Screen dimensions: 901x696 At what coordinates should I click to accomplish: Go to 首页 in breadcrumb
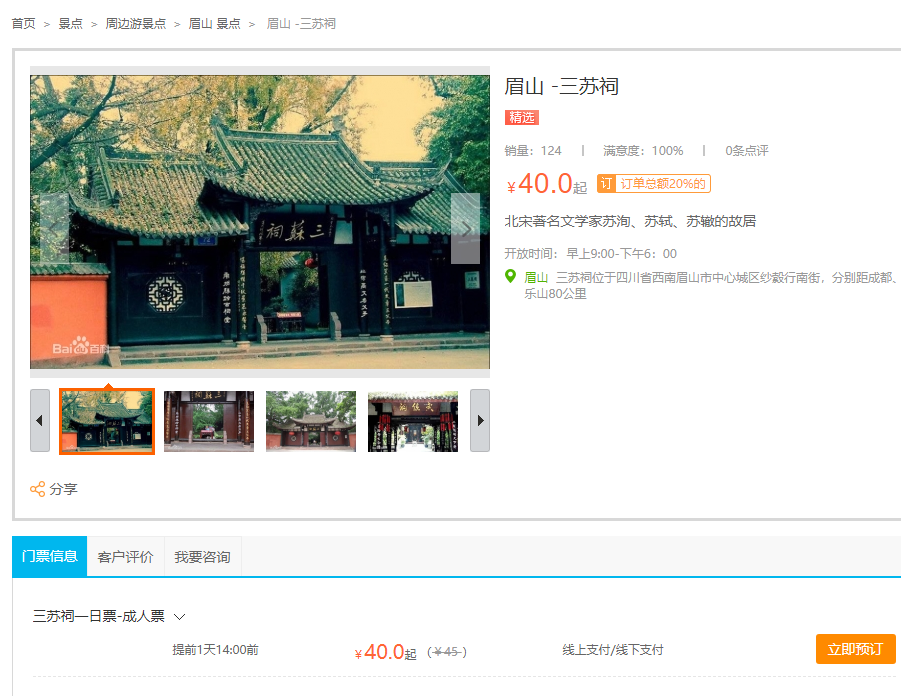coord(24,23)
